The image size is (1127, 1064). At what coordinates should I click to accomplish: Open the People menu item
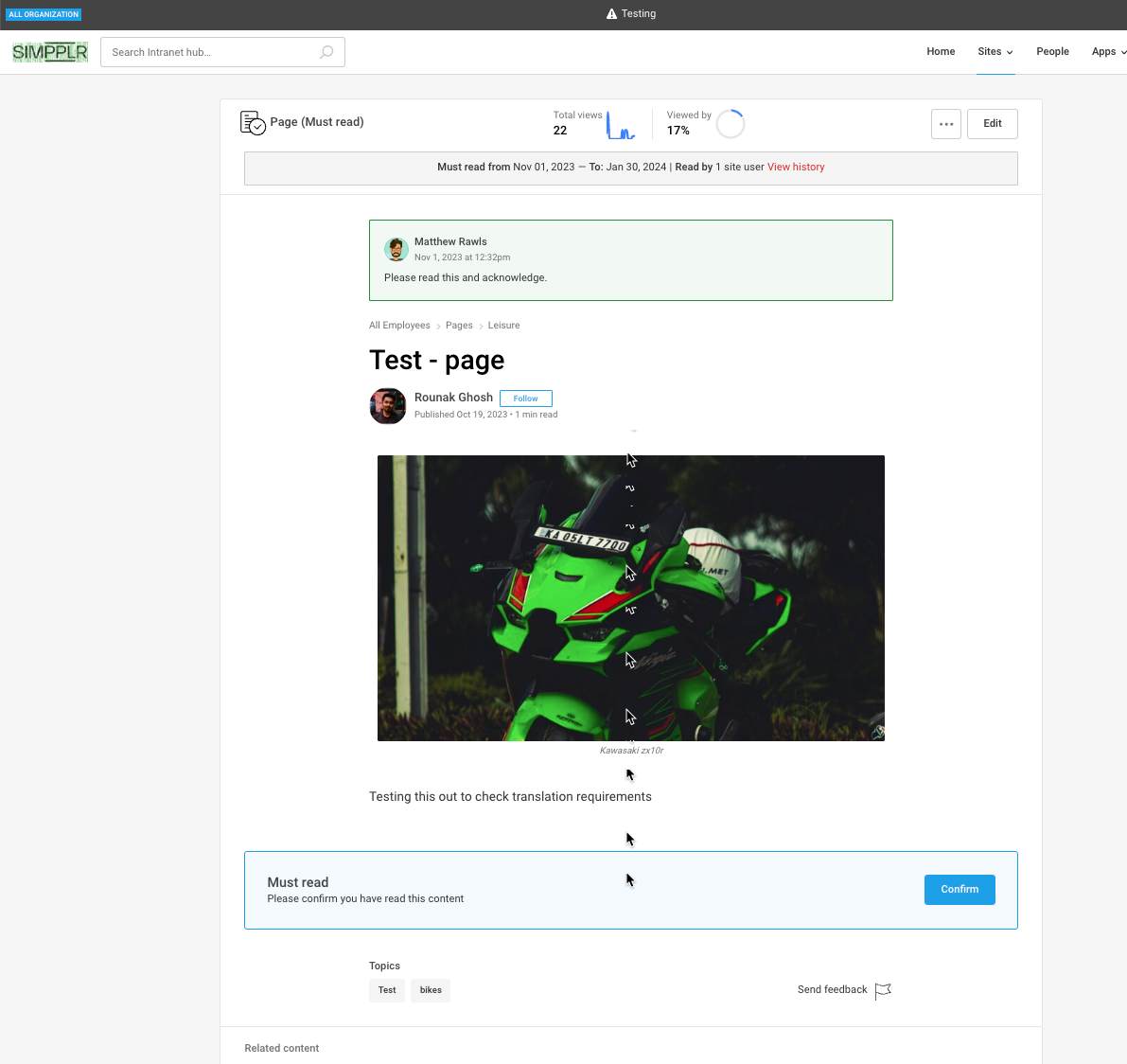(x=1053, y=52)
